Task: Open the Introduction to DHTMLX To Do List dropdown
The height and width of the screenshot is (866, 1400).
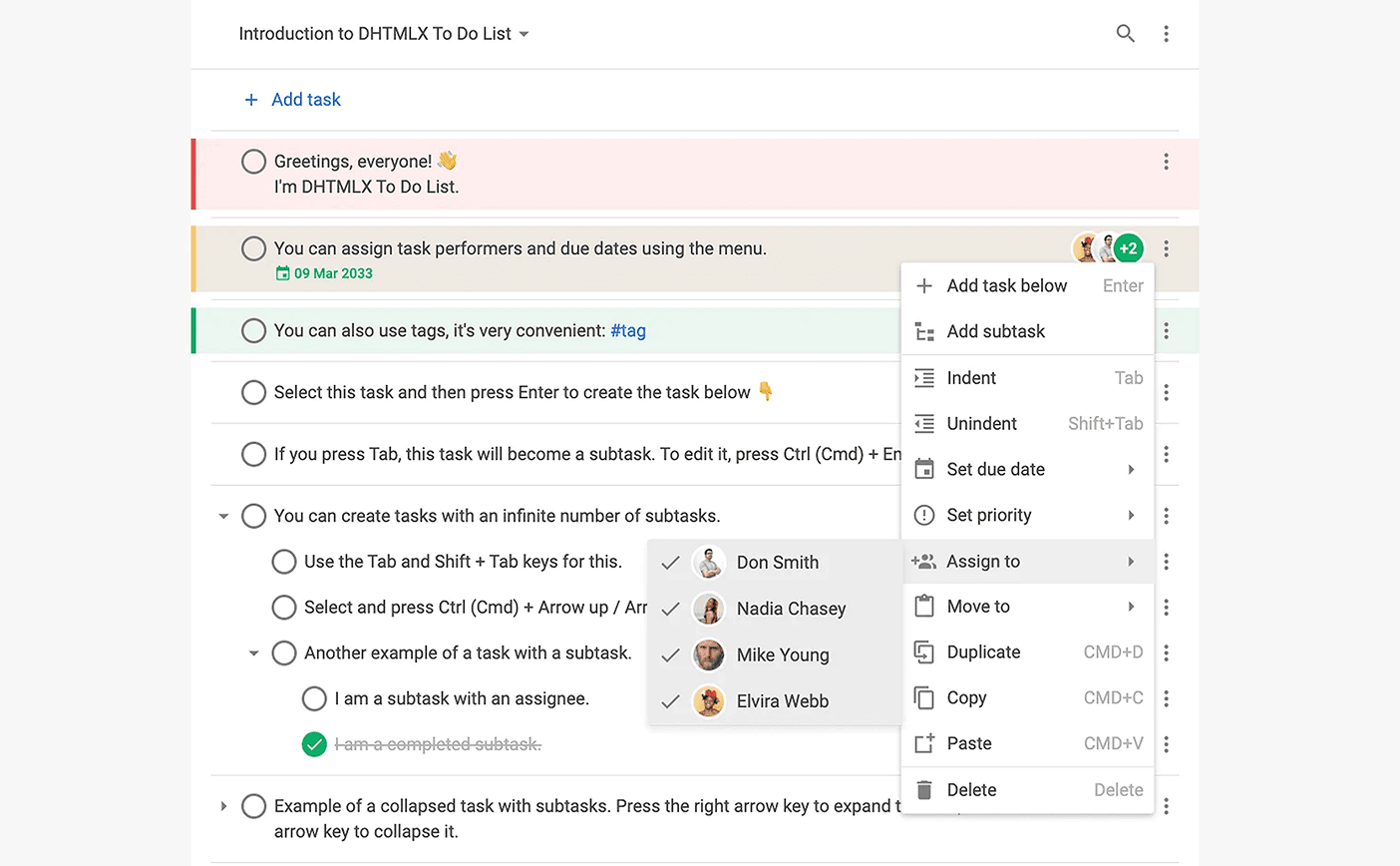Action: [x=384, y=34]
